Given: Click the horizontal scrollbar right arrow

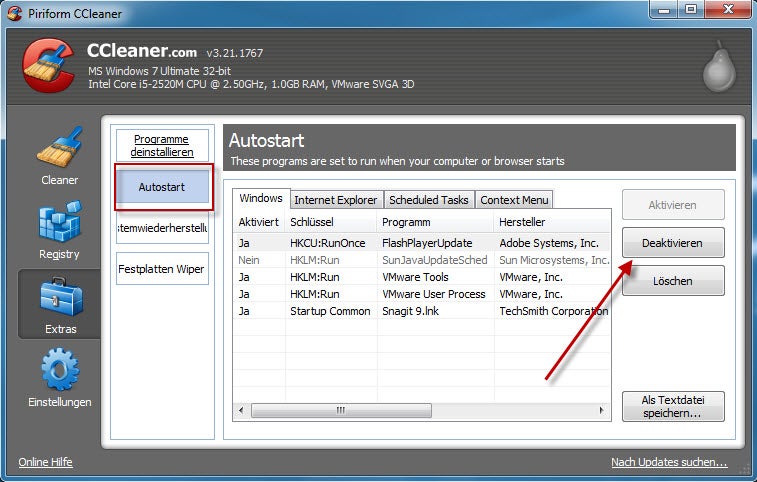Looking at the screenshot, I should pyautogui.click(x=603, y=410).
